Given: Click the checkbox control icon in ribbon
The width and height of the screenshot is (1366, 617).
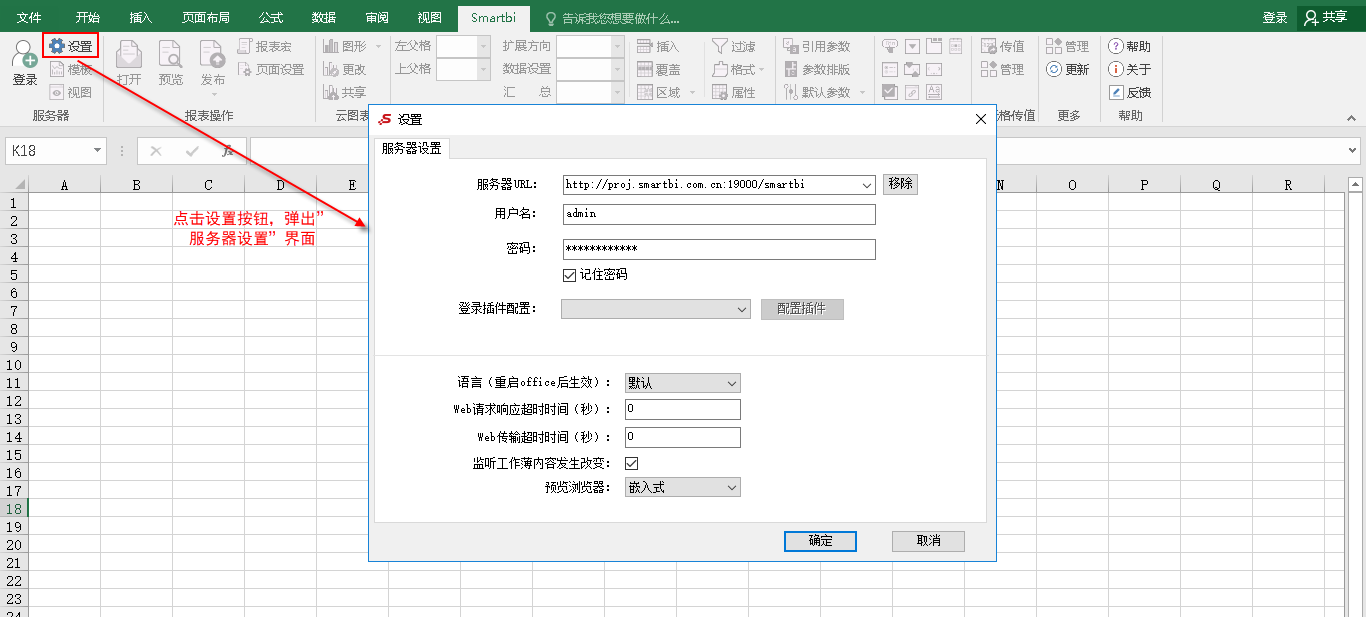Looking at the screenshot, I should click(890, 92).
